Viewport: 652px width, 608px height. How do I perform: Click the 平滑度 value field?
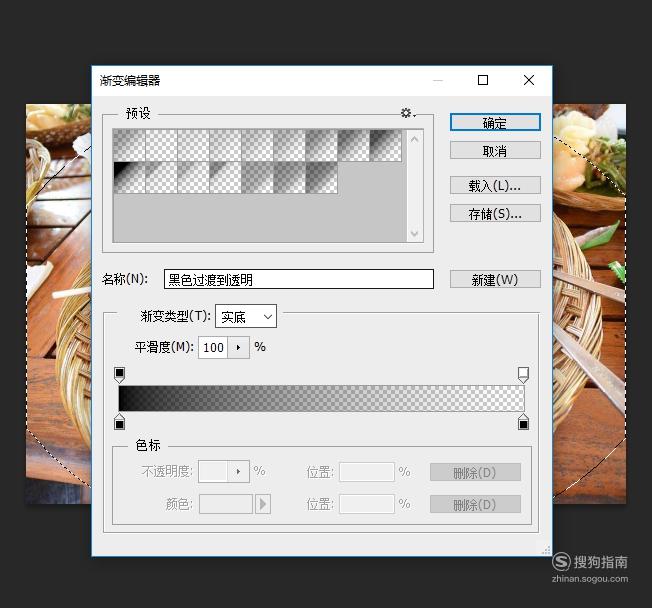[213, 347]
